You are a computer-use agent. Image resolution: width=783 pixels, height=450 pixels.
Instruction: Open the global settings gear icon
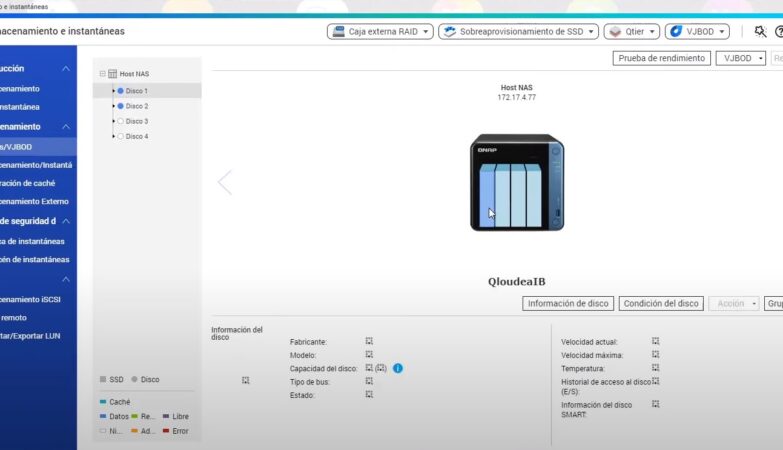click(x=760, y=31)
